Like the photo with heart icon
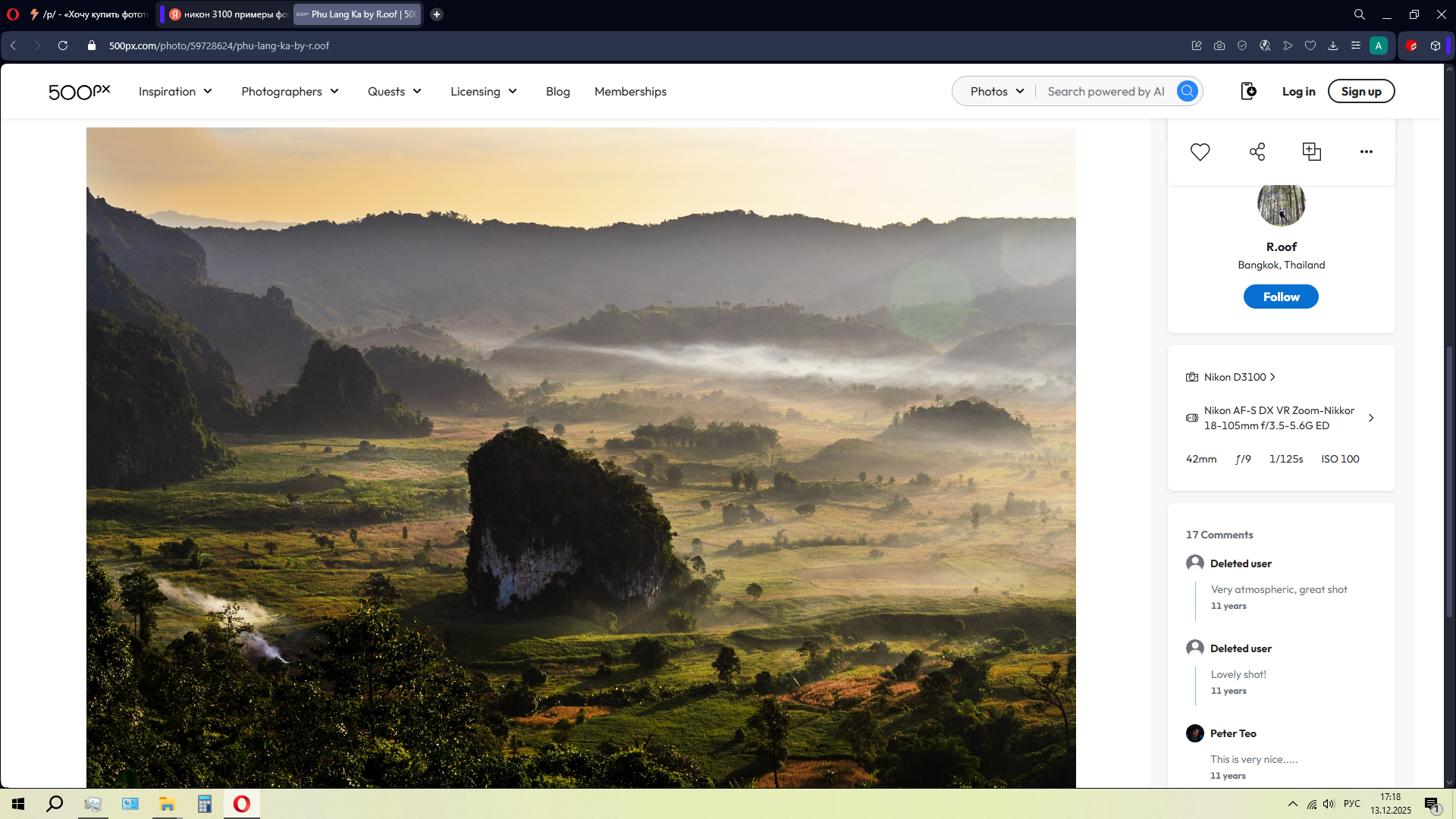Screen dimensions: 1456x819 click(1200, 152)
